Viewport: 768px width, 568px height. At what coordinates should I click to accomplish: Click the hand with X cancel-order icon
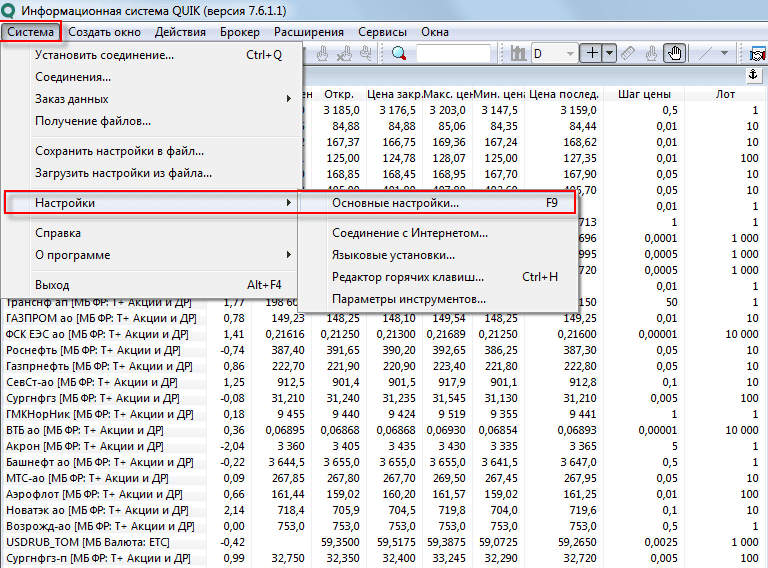(x=344, y=53)
